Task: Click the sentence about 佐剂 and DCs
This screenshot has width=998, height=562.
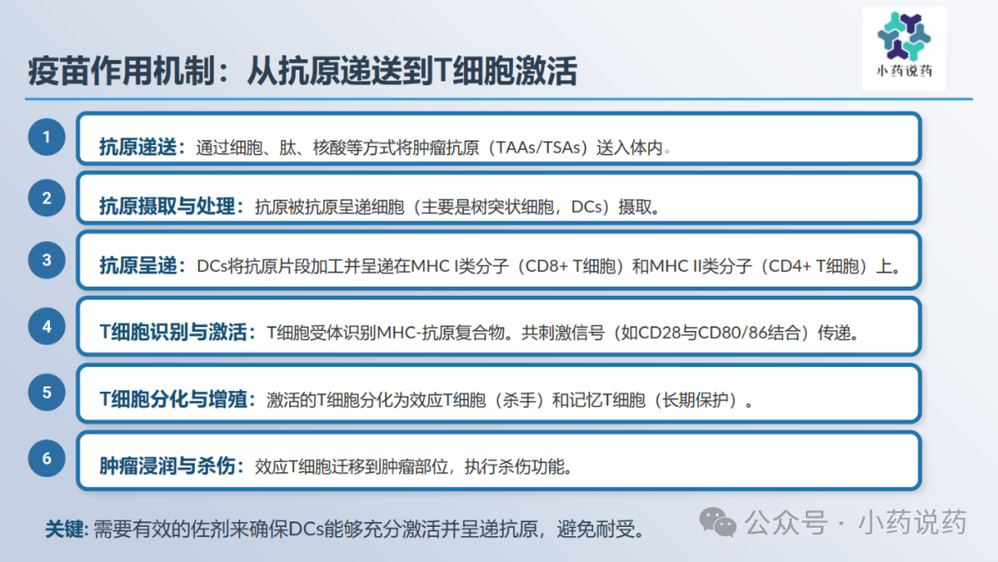Action: click(x=370, y=529)
